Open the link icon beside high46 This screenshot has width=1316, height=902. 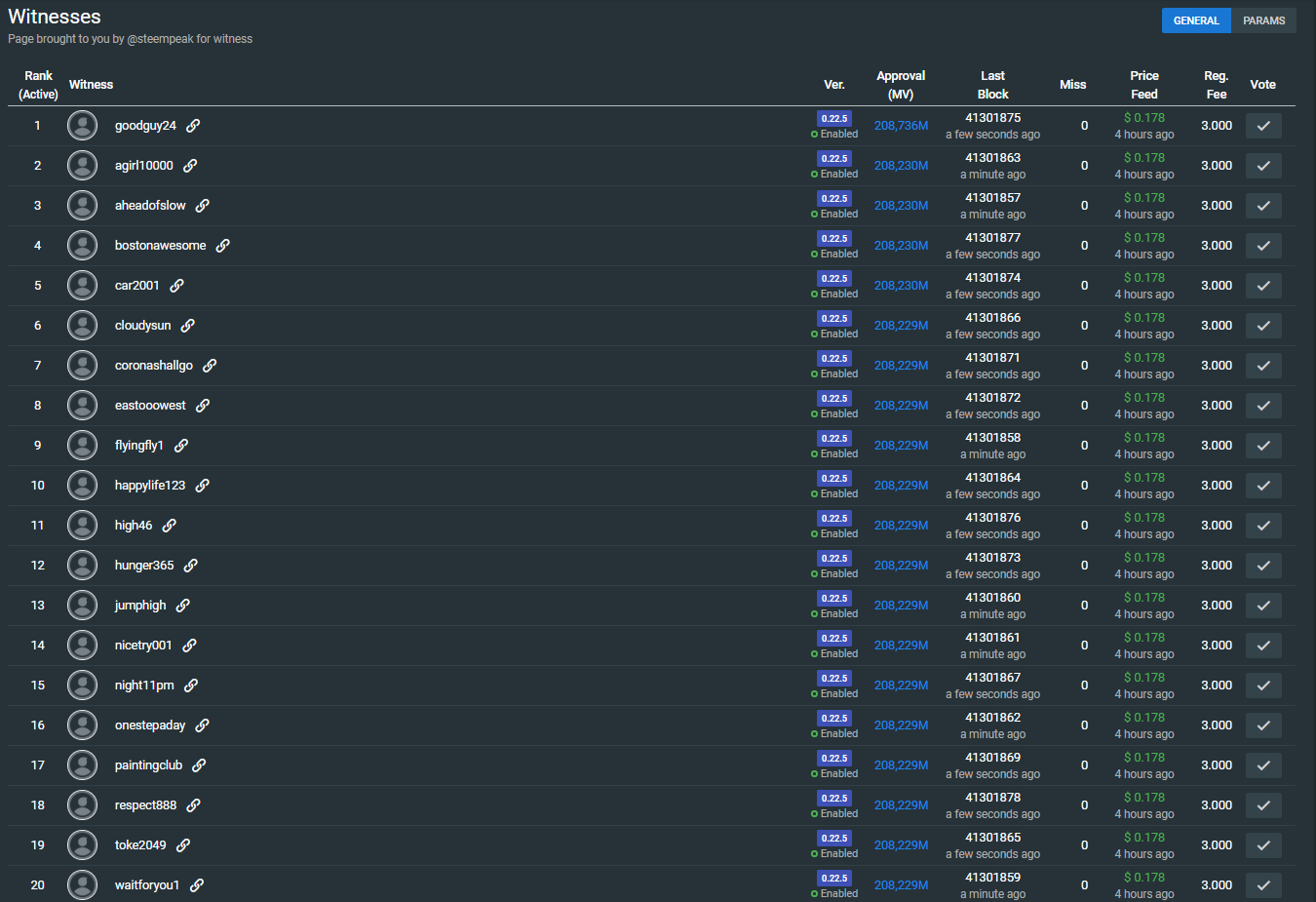(x=169, y=526)
